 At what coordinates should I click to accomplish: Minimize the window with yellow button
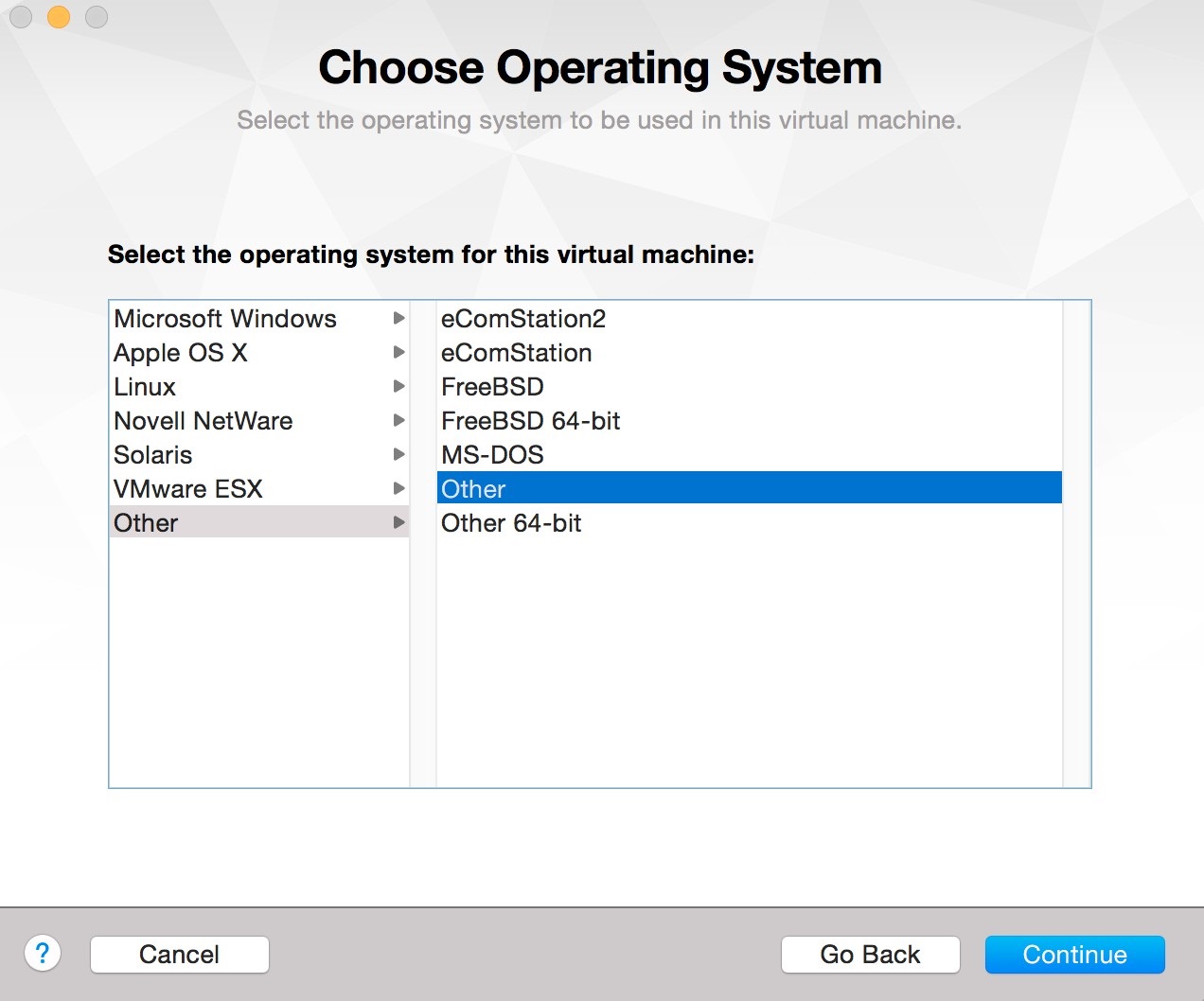click(59, 17)
